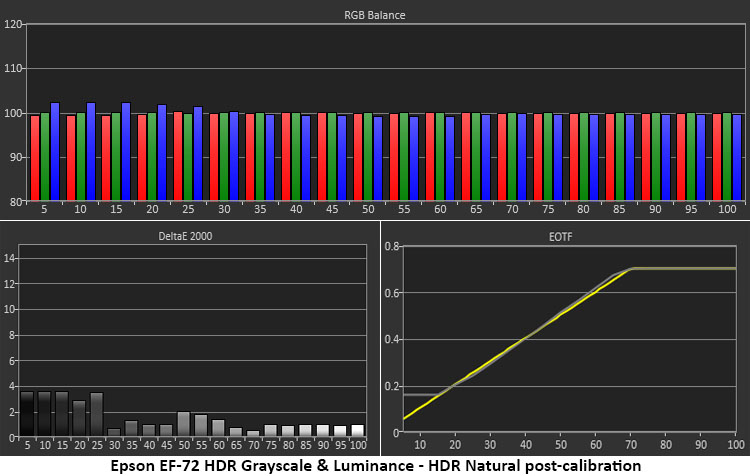This screenshot has height=476, width=750.
Task: Click the 70 label on the EOTF x-axis
Action: coord(631,446)
